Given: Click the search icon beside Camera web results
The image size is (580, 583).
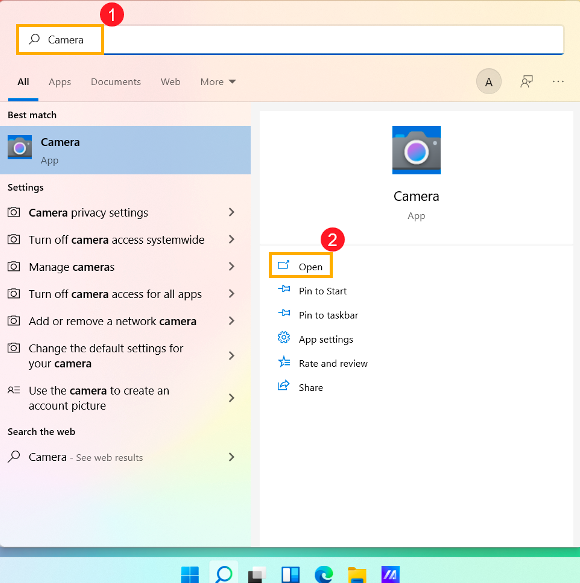Looking at the screenshot, I should [x=14, y=456].
